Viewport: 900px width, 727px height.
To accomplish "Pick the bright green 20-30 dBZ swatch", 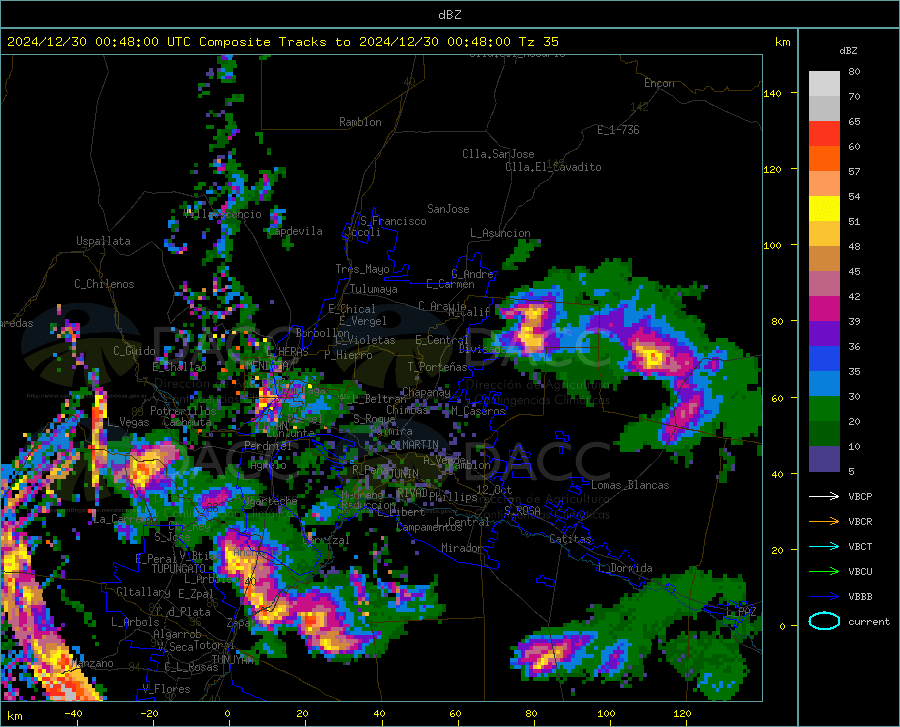I will point(824,409).
